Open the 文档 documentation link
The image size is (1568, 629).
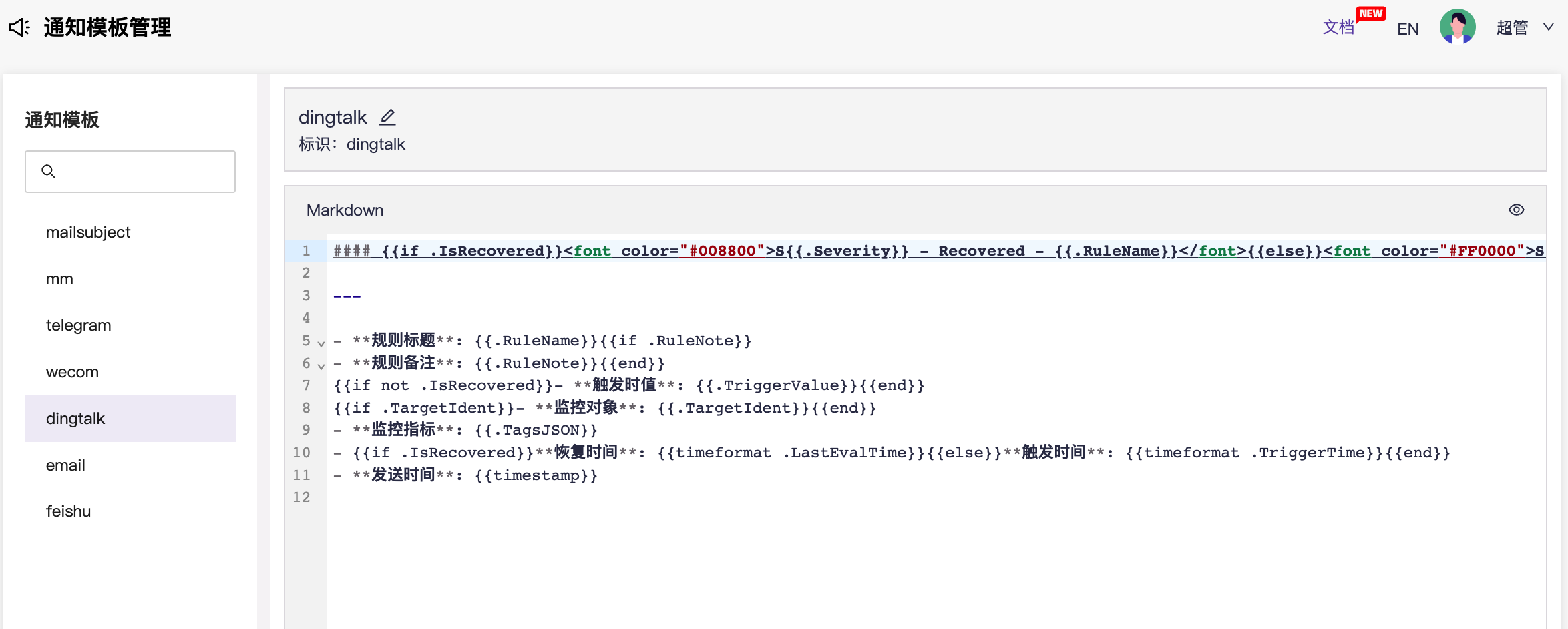tap(1338, 28)
